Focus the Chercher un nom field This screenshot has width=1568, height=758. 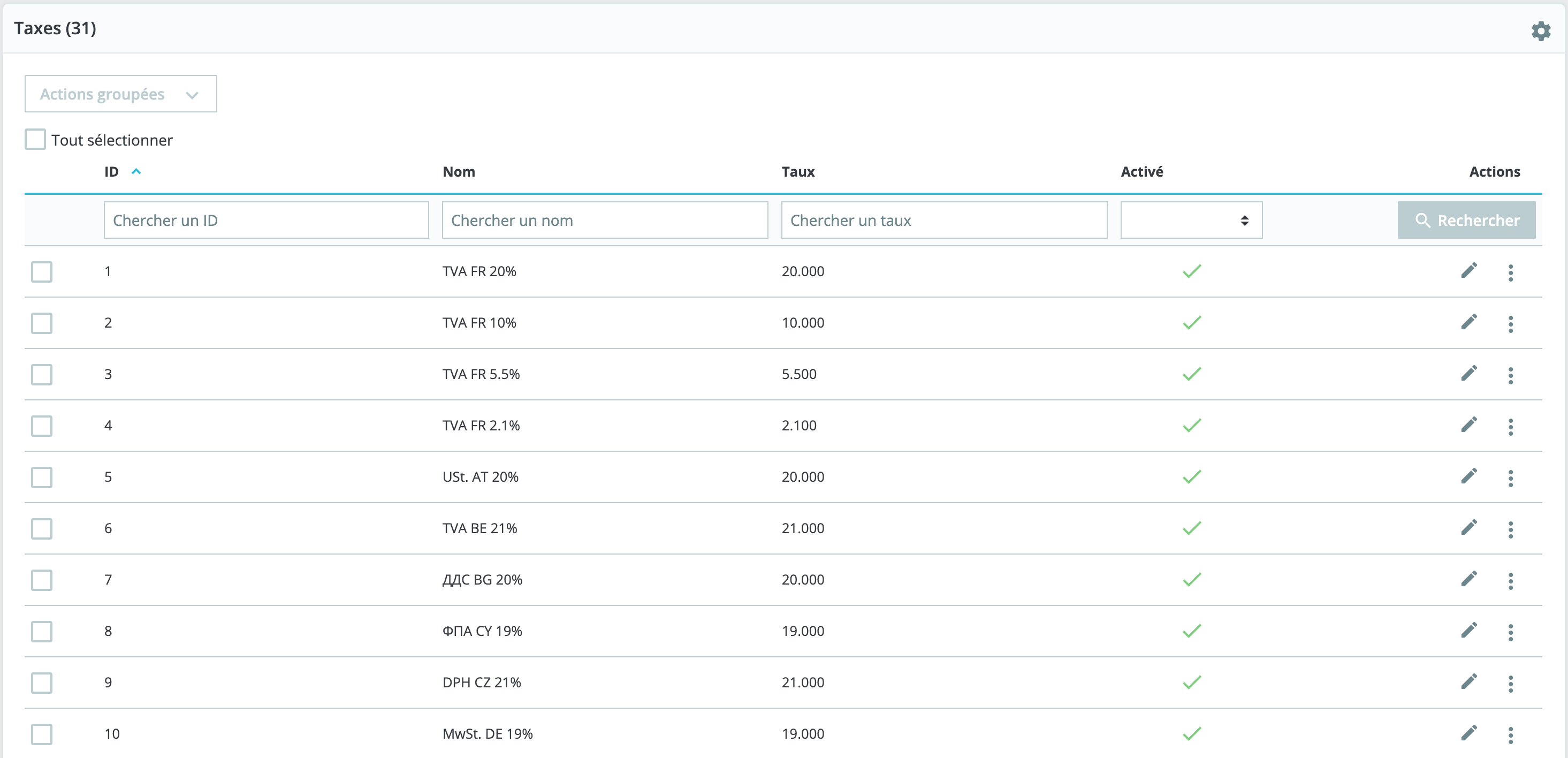click(x=604, y=220)
